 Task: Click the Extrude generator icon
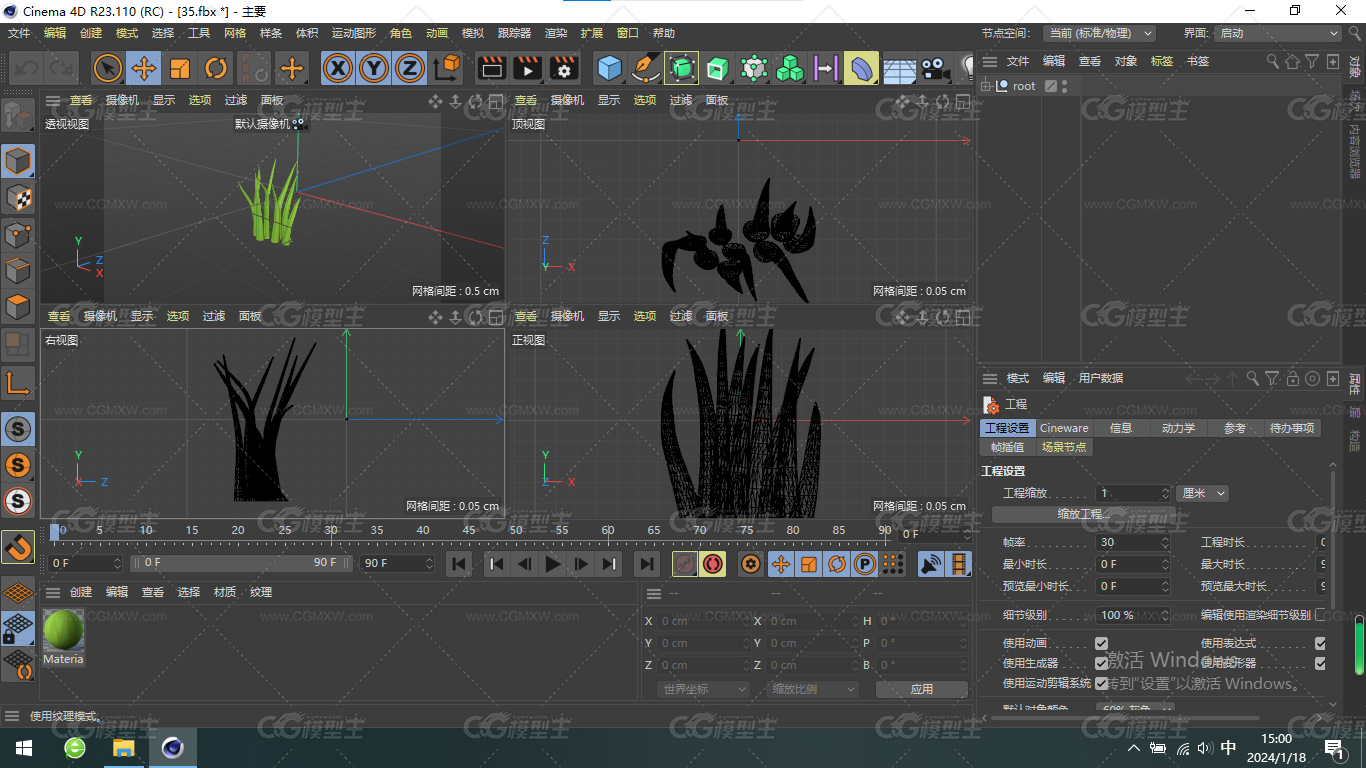(x=717, y=68)
